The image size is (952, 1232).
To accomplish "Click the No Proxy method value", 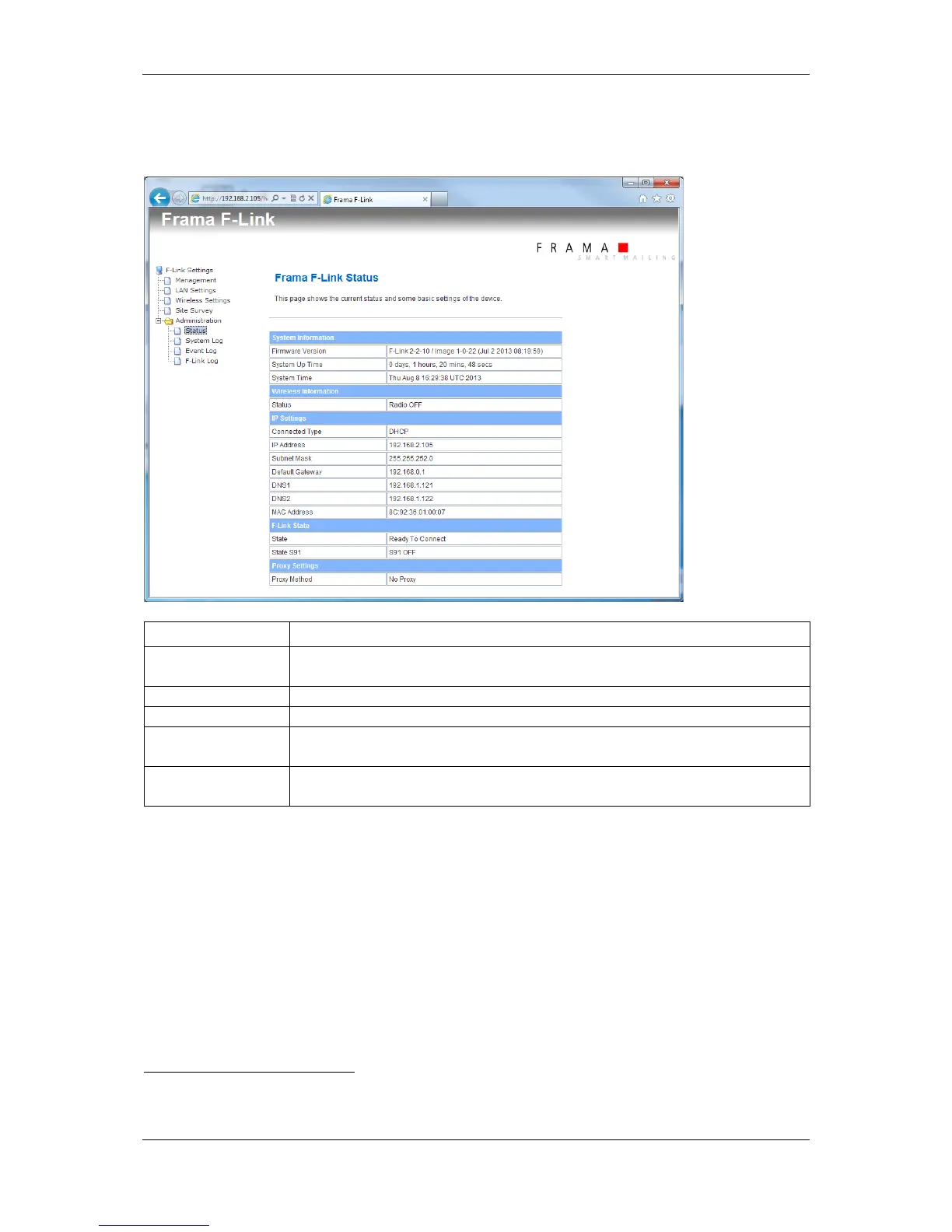I will [474, 579].
